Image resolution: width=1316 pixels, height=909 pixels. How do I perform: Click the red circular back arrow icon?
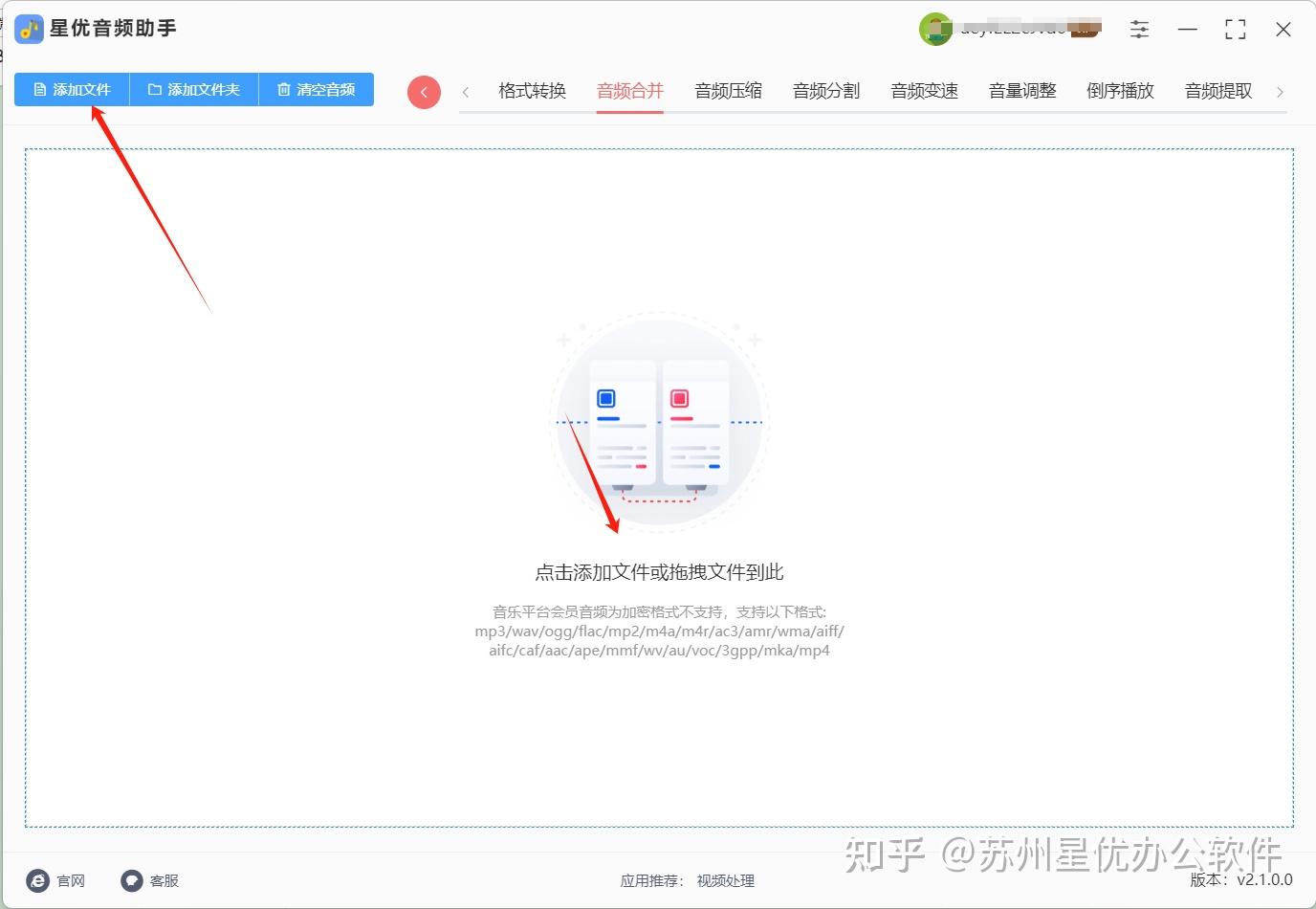click(x=424, y=92)
